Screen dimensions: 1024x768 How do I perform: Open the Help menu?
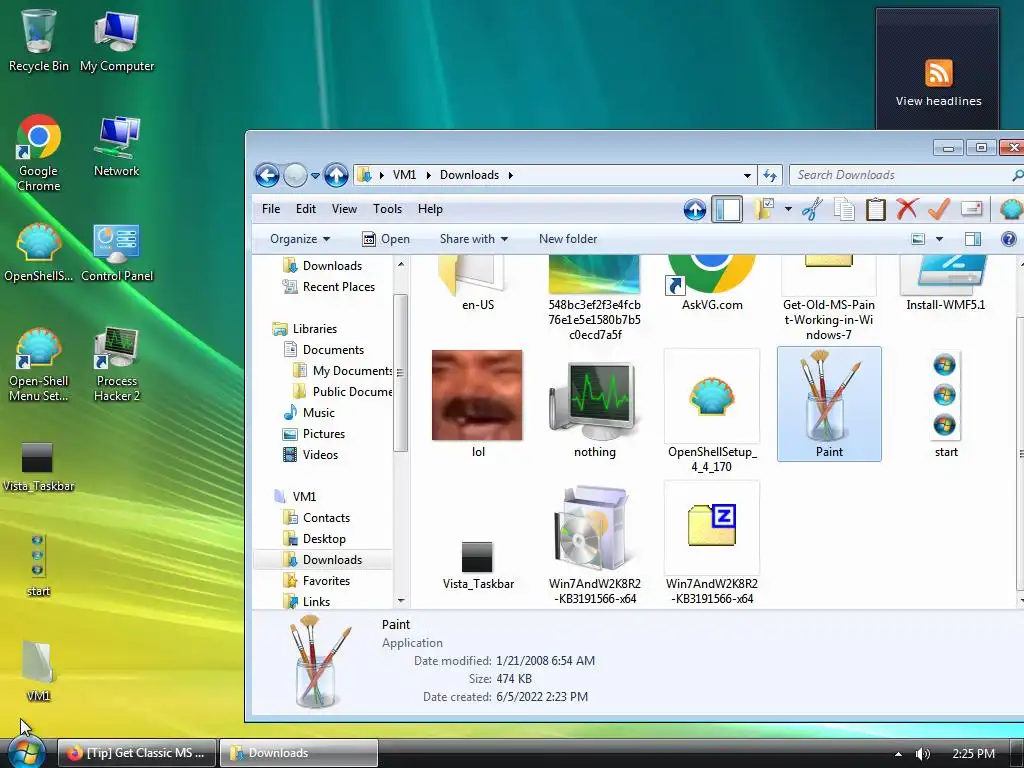pyautogui.click(x=430, y=209)
